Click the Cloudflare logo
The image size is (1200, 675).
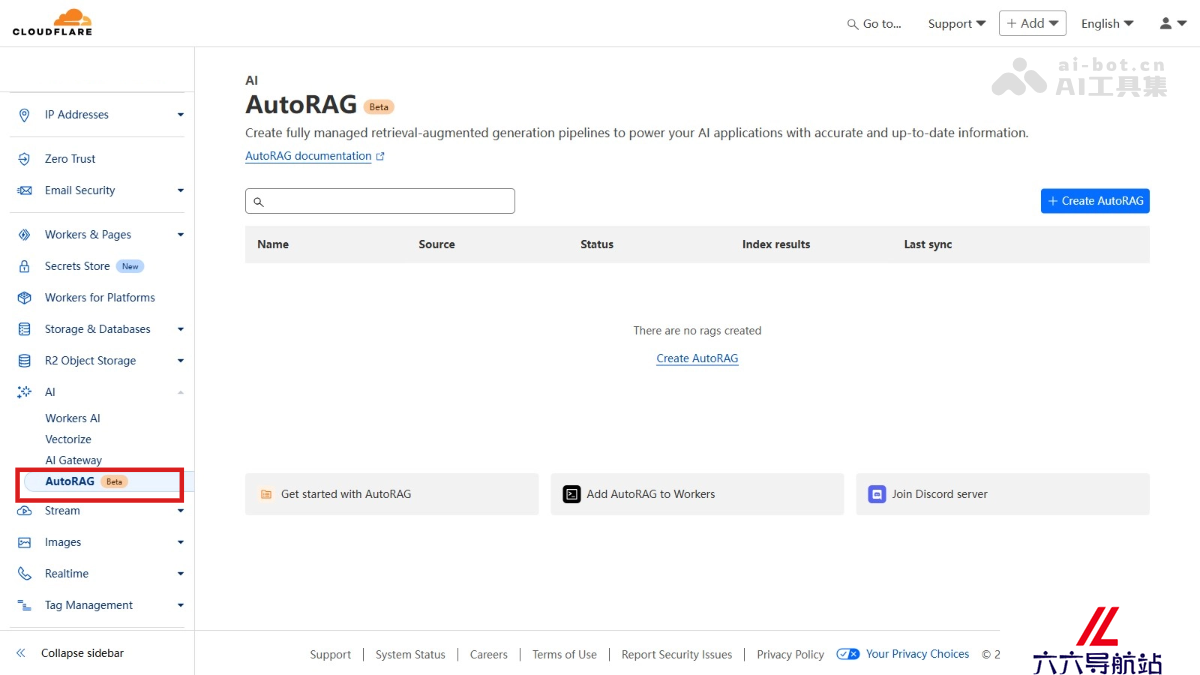tap(52, 22)
